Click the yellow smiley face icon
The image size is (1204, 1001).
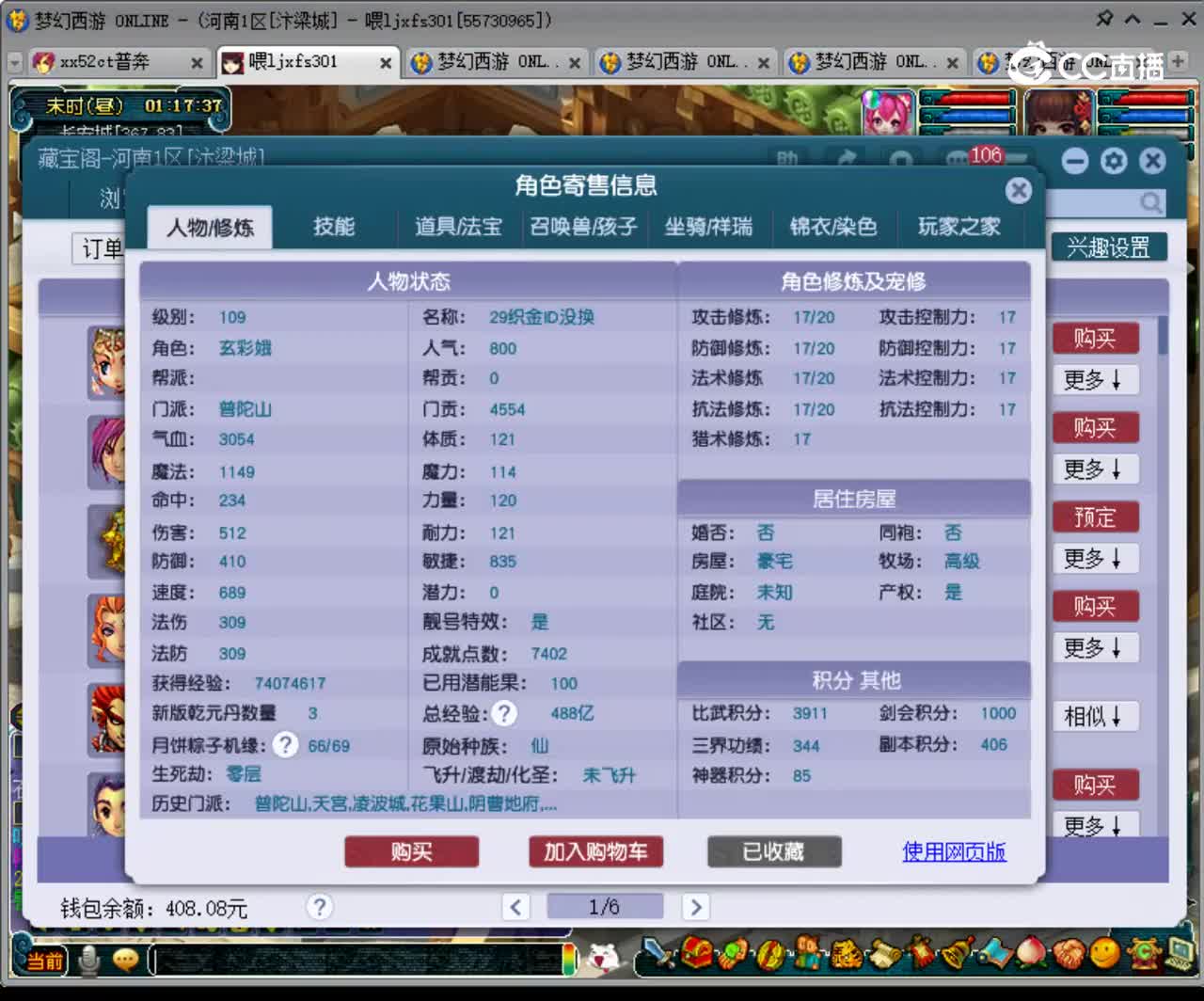click(1106, 954)
